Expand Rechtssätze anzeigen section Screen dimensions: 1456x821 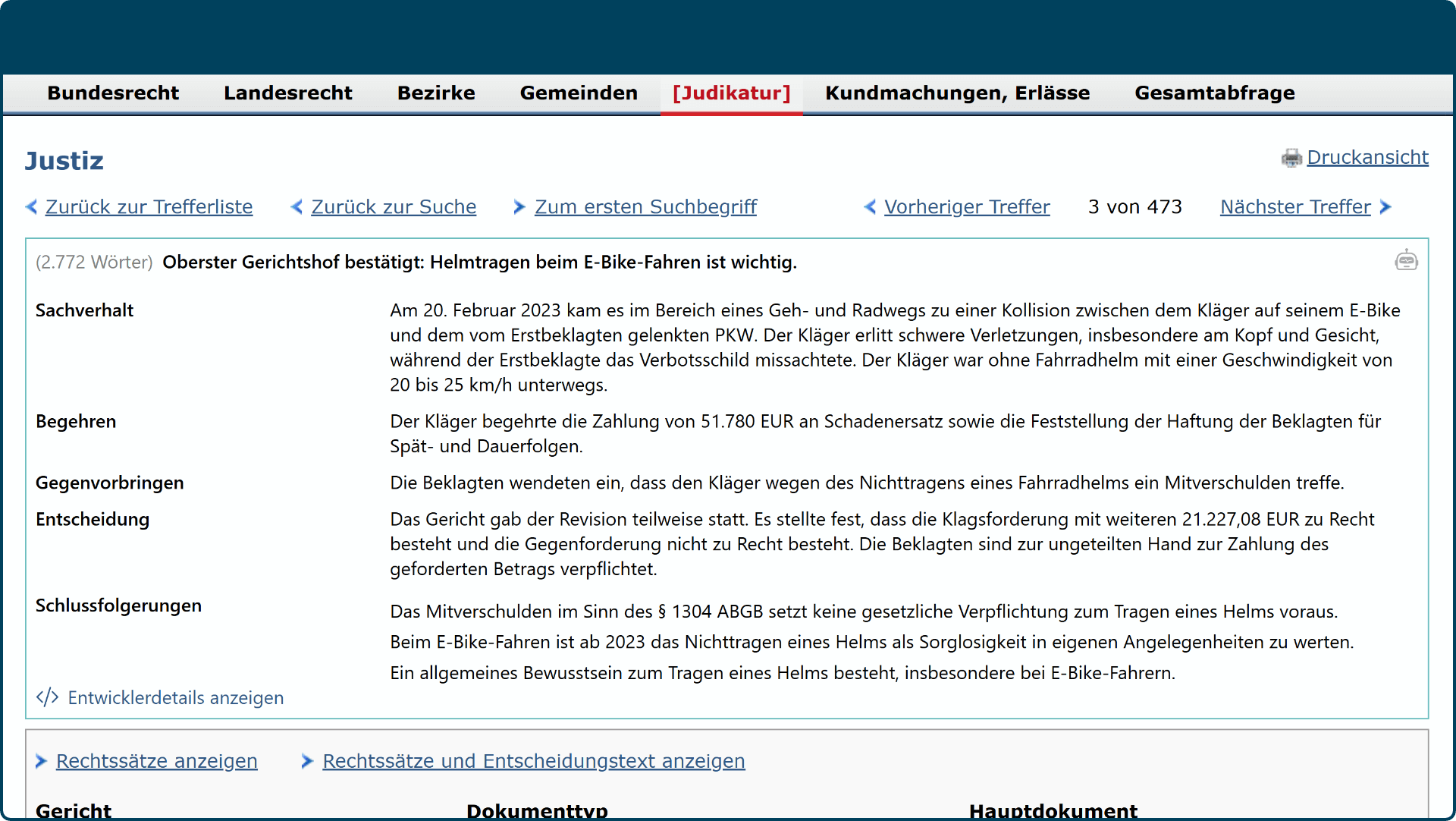click(x=156, y=760)
